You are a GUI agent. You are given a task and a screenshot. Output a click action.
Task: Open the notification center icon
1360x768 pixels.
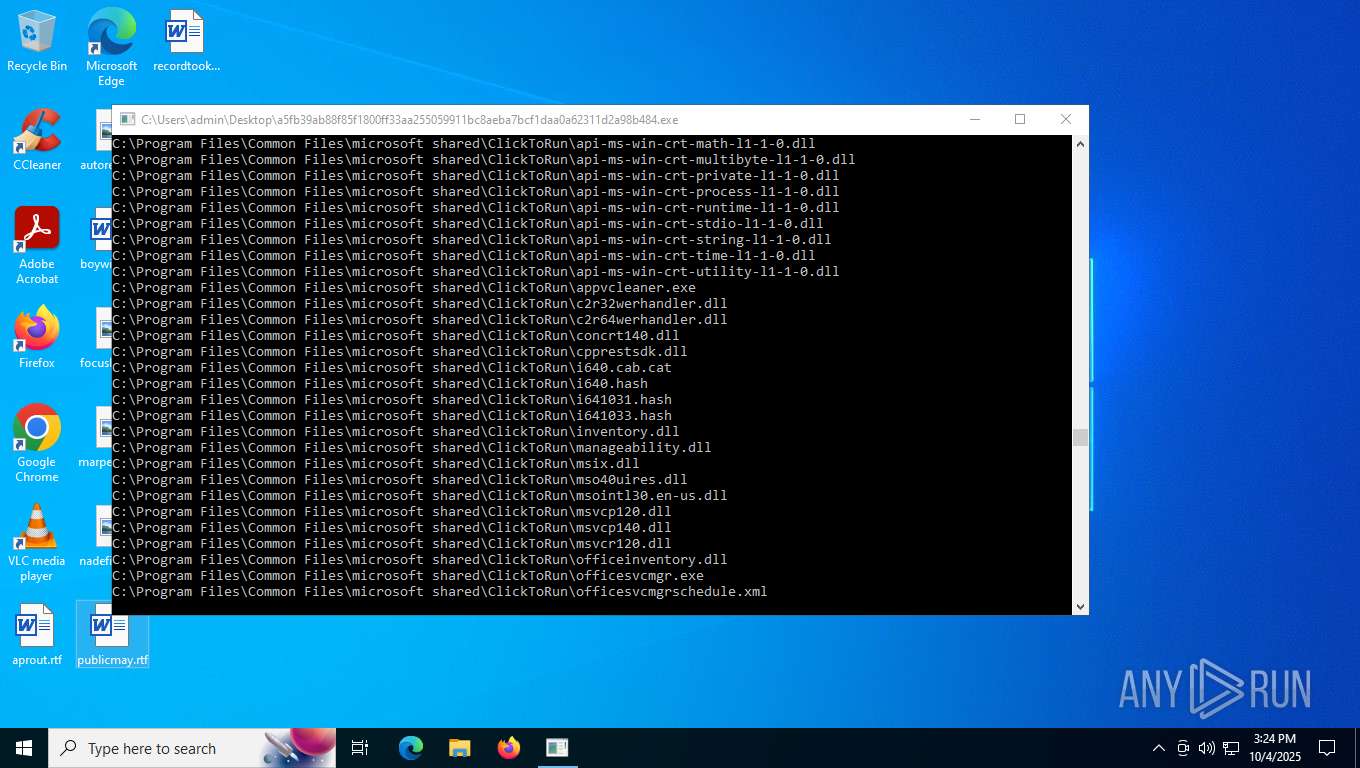(x=1327, y=748)
